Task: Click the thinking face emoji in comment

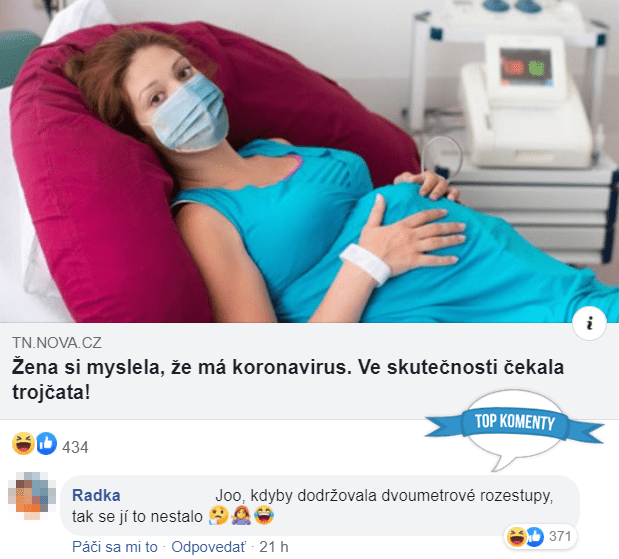Action: coord(219,515)
